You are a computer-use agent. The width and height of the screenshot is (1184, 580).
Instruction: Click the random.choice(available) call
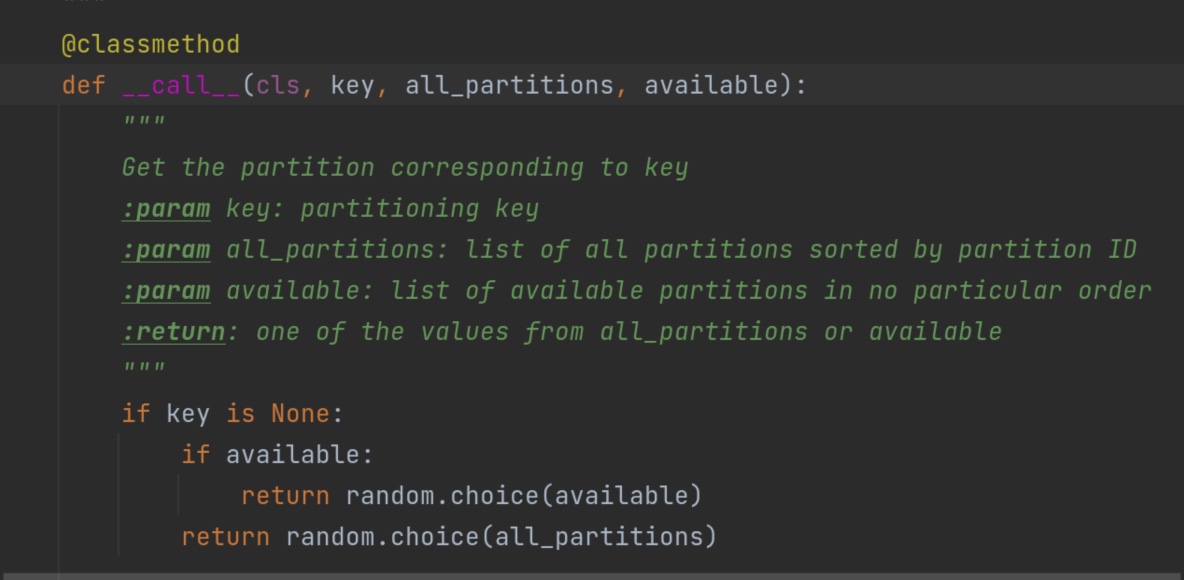[524, 495]
